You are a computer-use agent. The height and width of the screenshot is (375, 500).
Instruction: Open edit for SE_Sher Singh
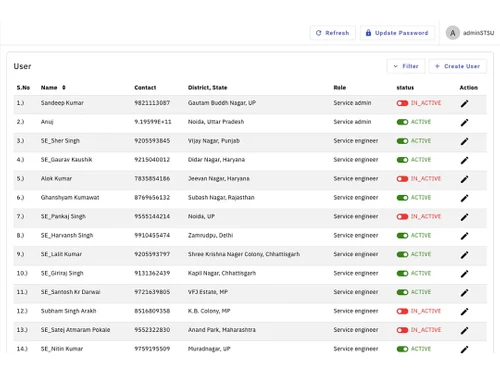[464, 141]
